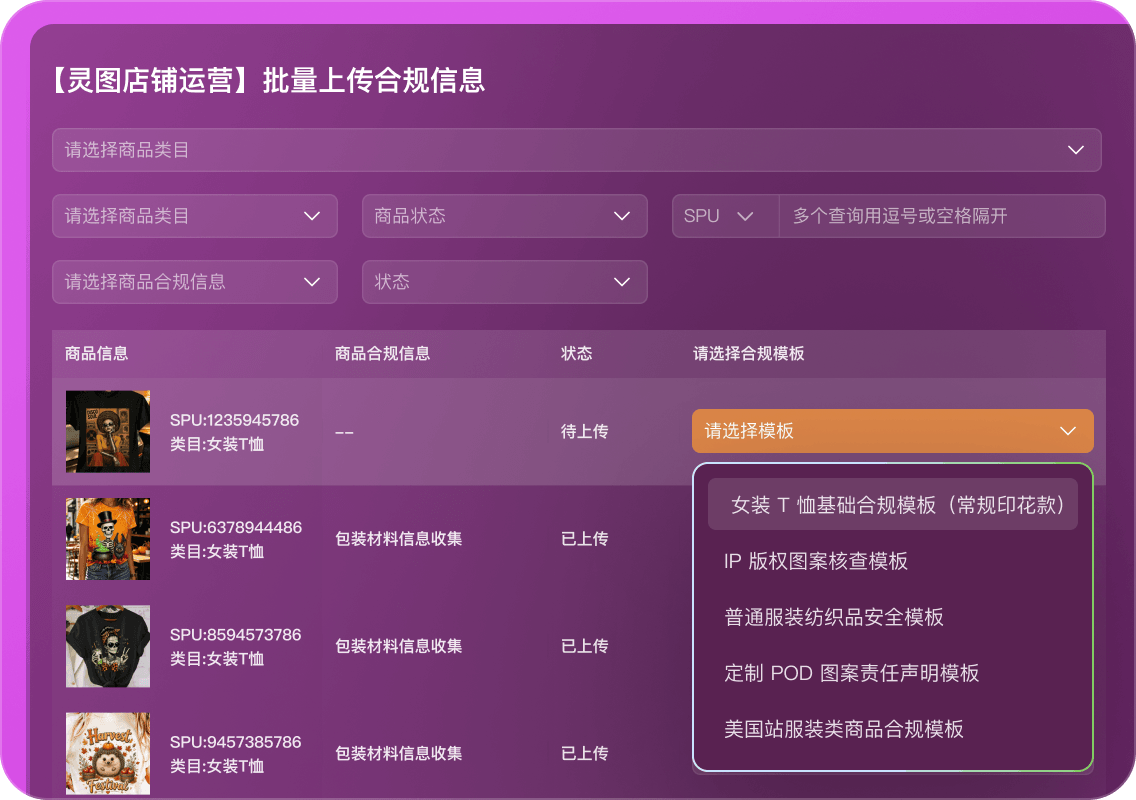Click the 商品信息 column header

(x=96, y=354)
